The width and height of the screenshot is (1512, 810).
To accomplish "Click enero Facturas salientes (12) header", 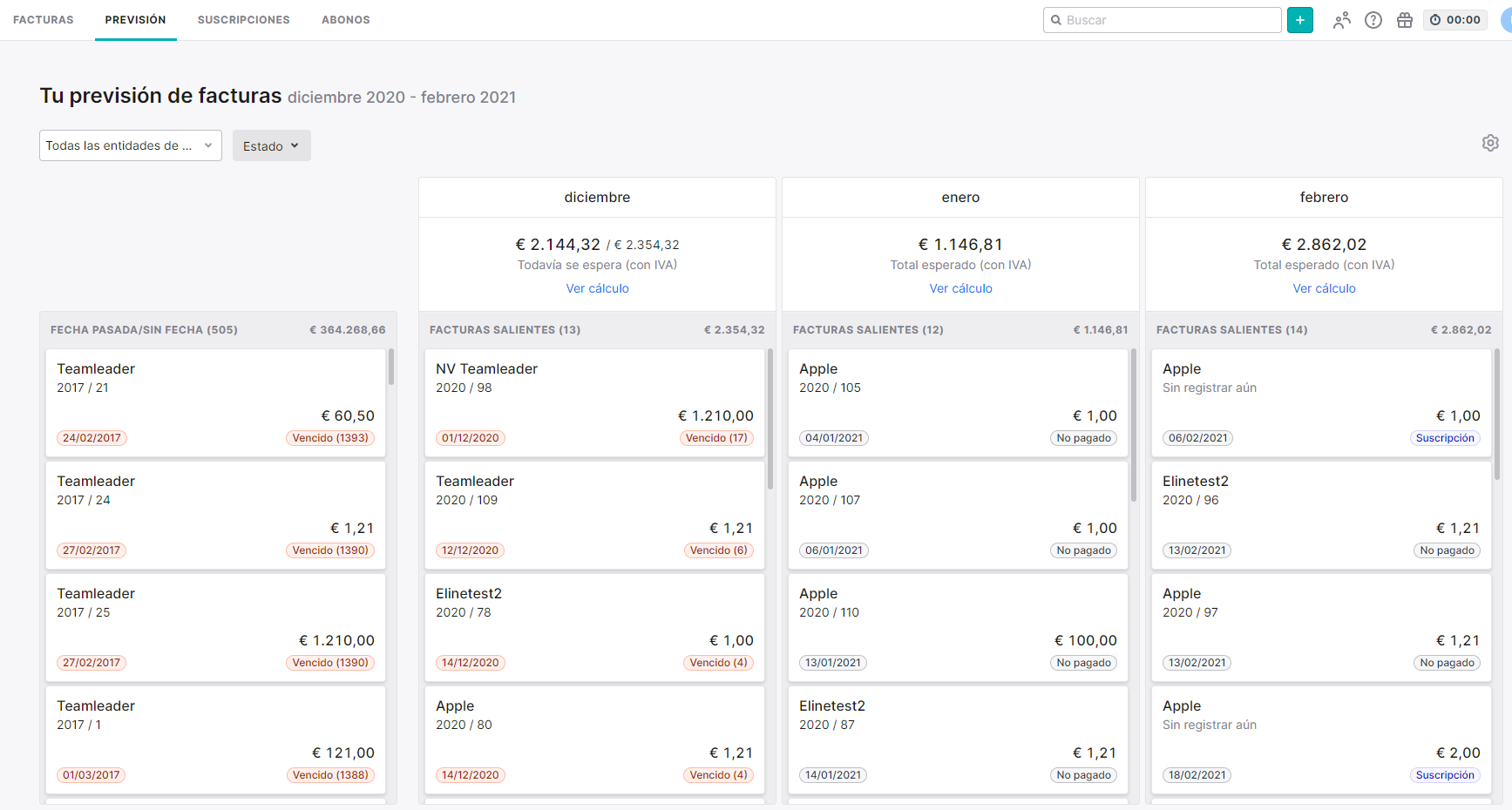I will tap(868, 330).
